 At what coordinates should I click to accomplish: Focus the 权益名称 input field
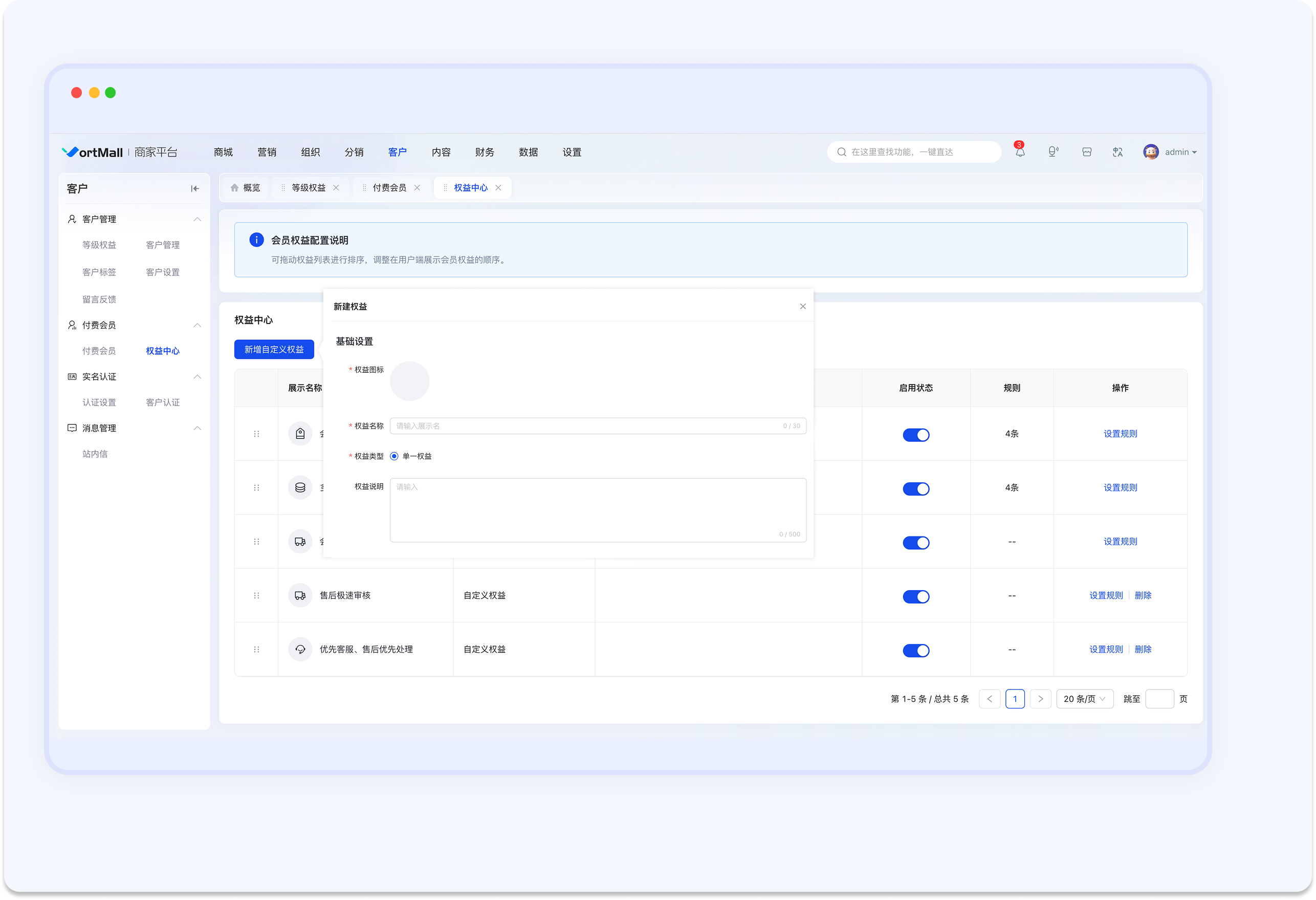click(598, 426)
